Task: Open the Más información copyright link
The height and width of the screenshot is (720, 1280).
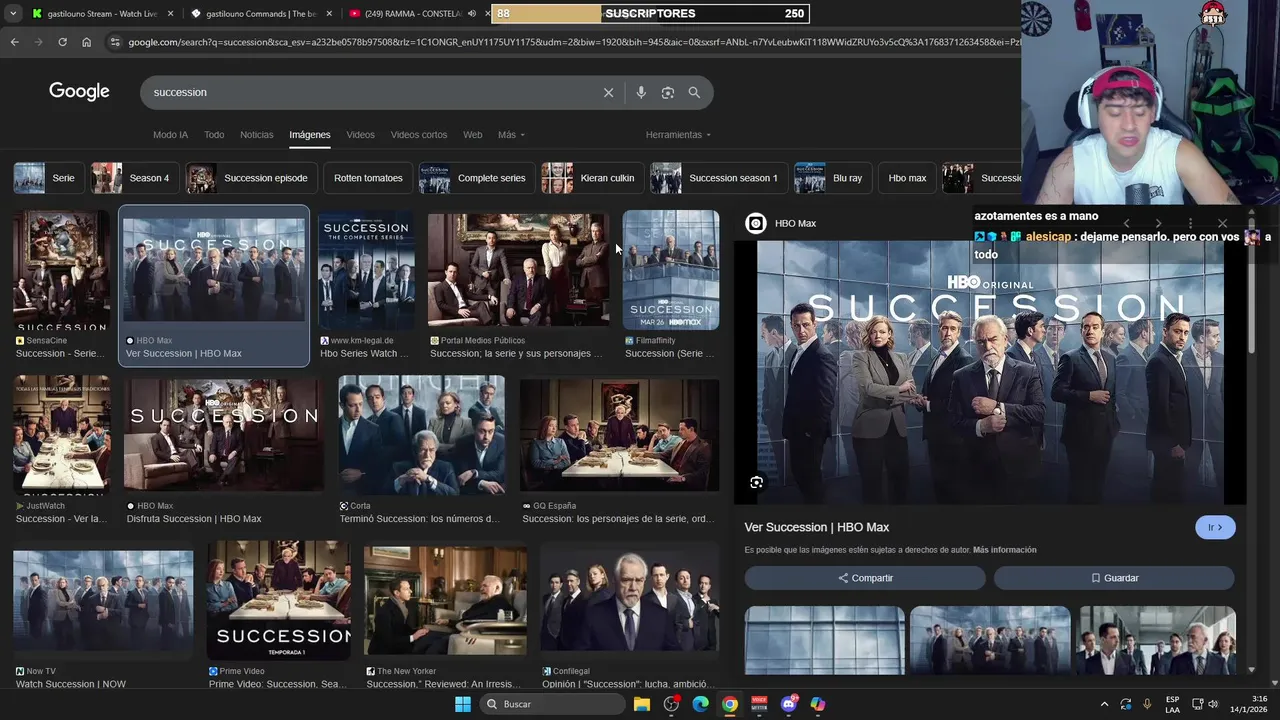Action: (1004, 550)
